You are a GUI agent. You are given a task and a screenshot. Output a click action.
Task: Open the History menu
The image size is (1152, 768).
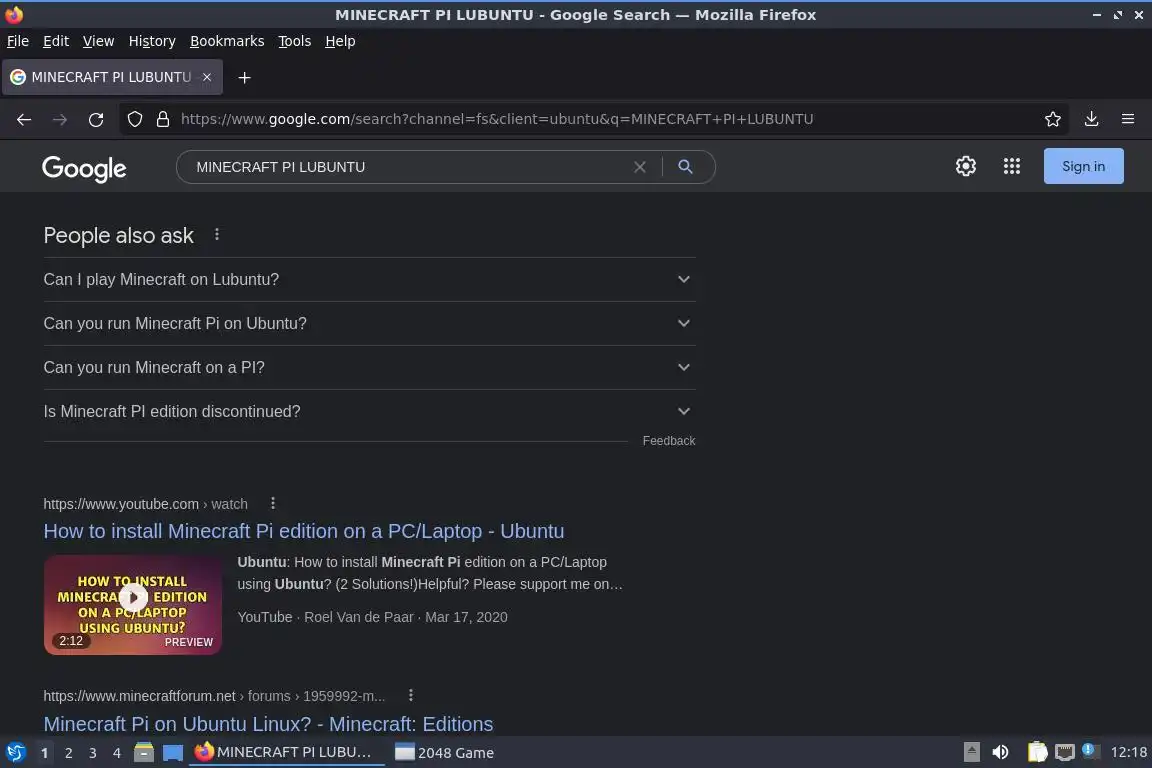152,41
